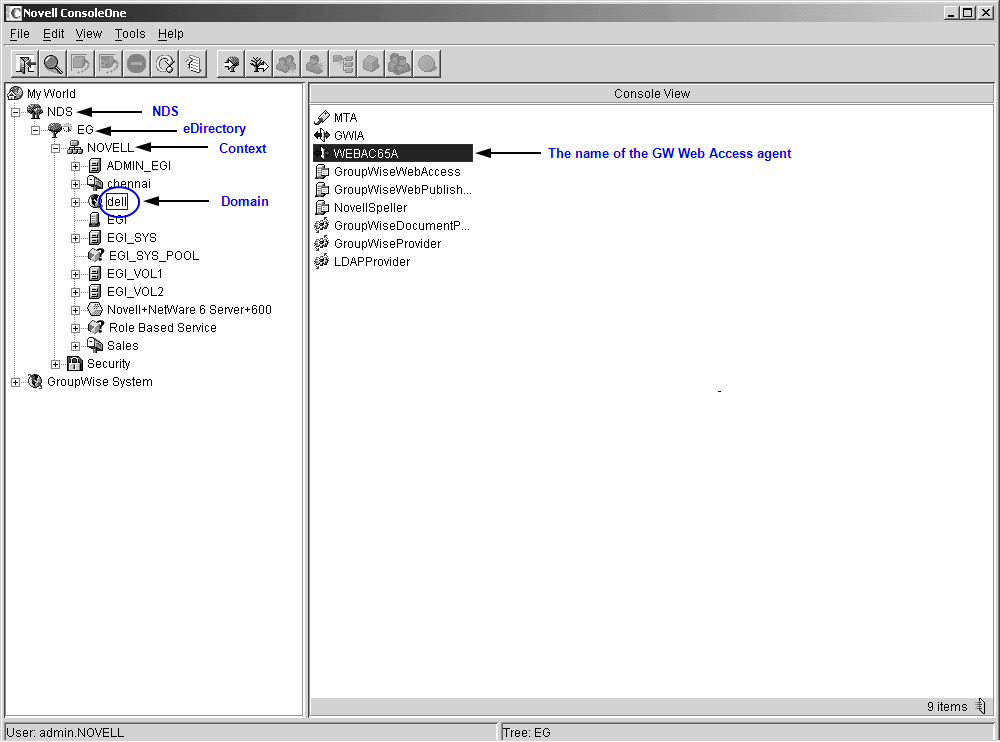Open the Edit menu
The width and height of the screenshot is (1000, 742).
point(54,34)
